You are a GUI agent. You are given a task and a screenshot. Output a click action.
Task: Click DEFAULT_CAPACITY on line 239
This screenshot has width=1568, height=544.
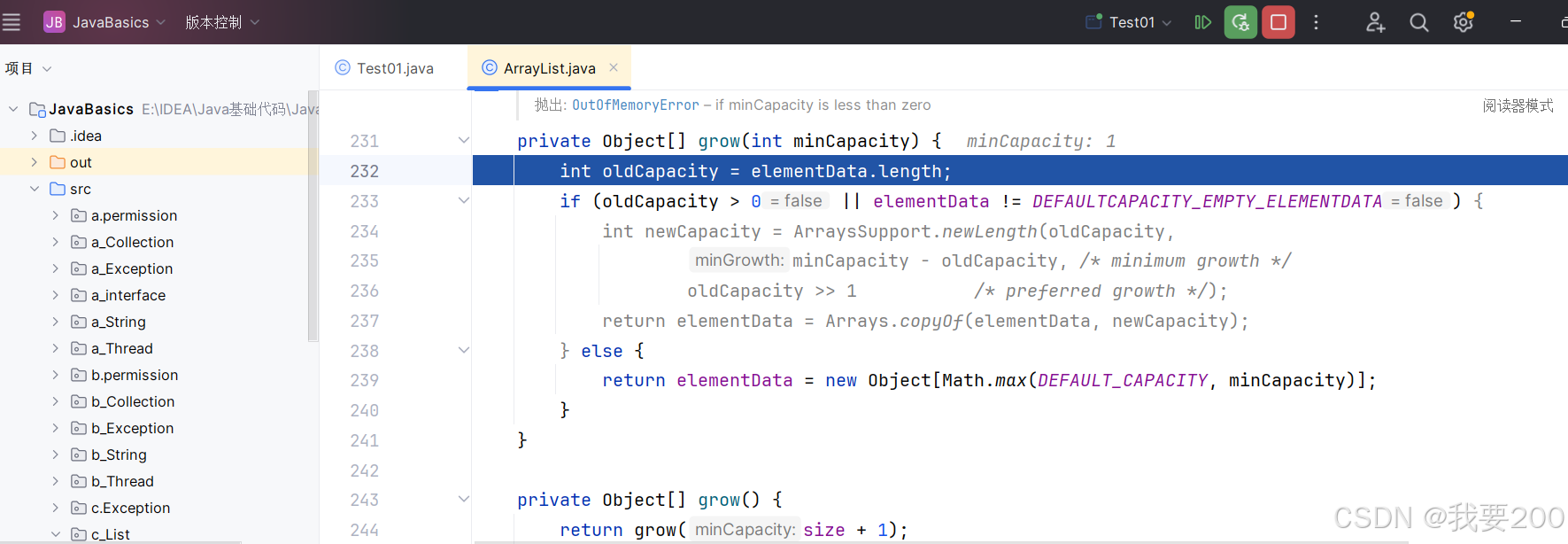pyautogui.click(x=1123, y=380)
